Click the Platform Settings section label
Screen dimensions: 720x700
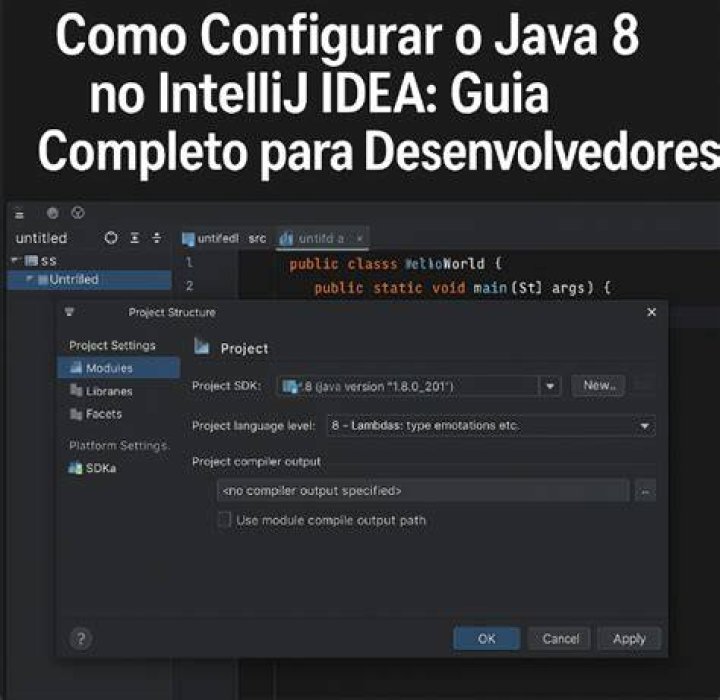pos(119,446)
